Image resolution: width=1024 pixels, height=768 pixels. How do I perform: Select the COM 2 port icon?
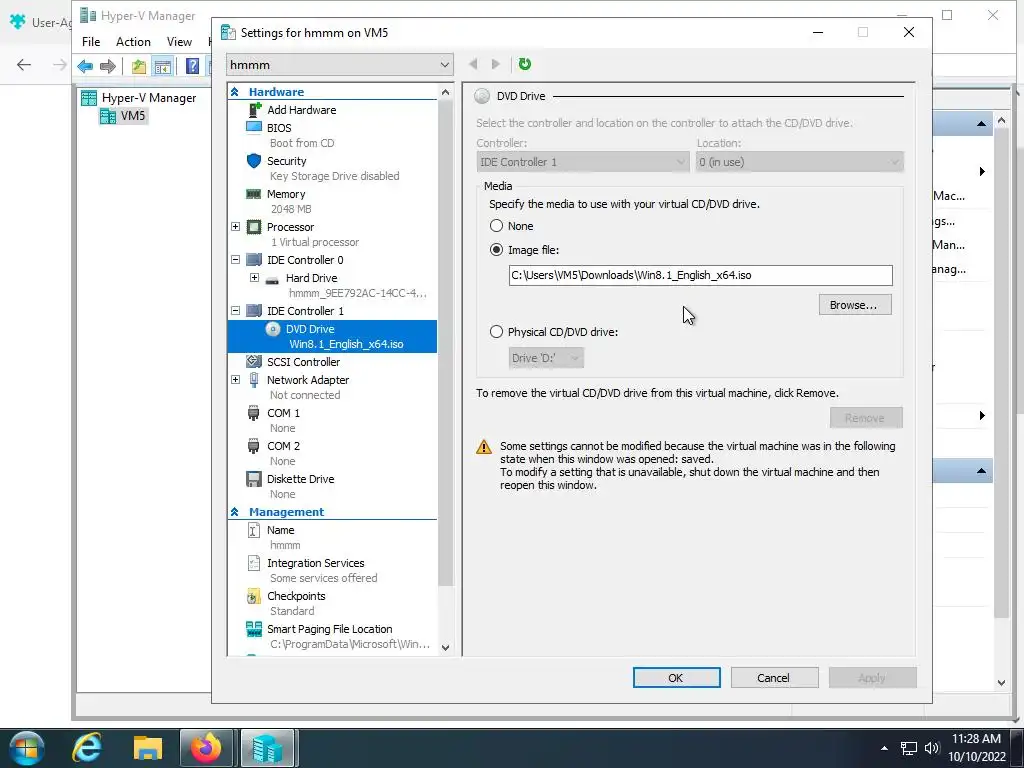pyautogui.click(x=253, y=446)
